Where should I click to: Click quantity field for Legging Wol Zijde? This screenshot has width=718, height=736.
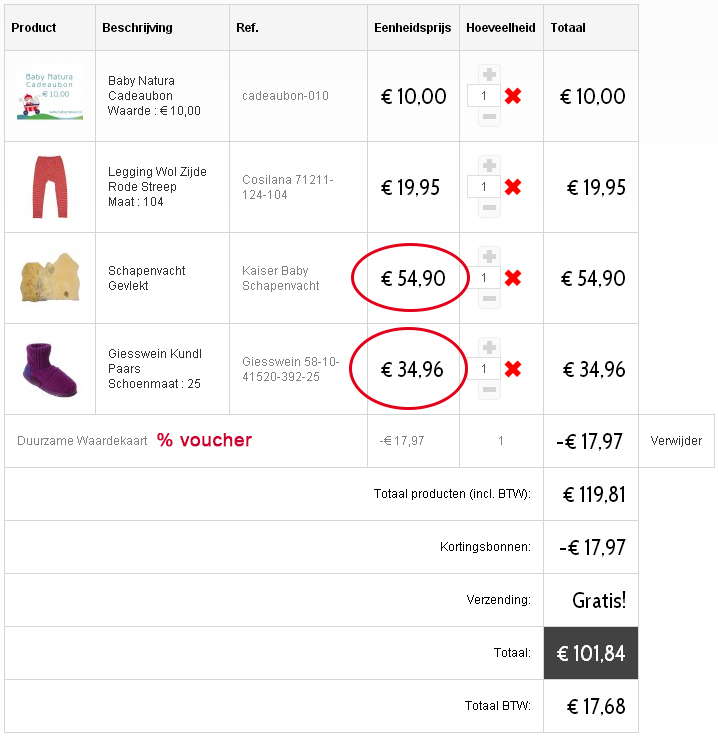coord(484,187)
